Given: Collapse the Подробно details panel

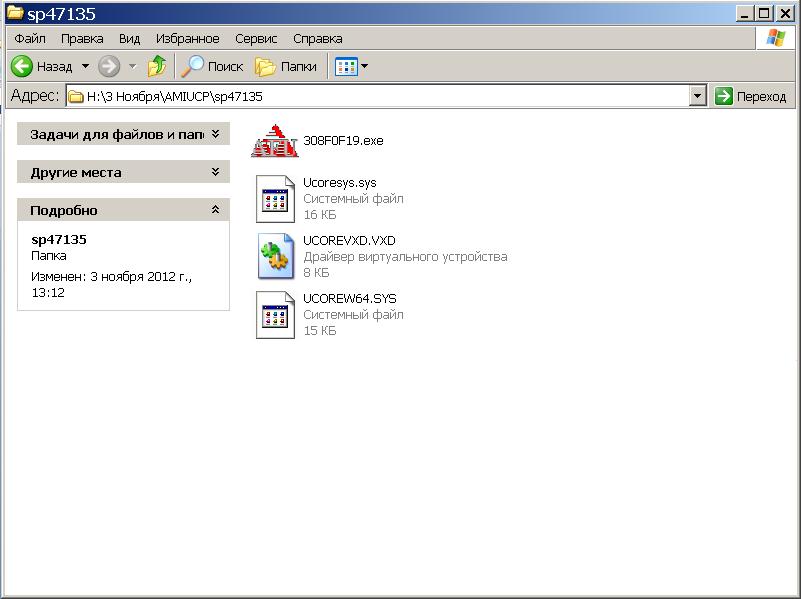Looking at the screenshot, I should (x=215, y=210).
